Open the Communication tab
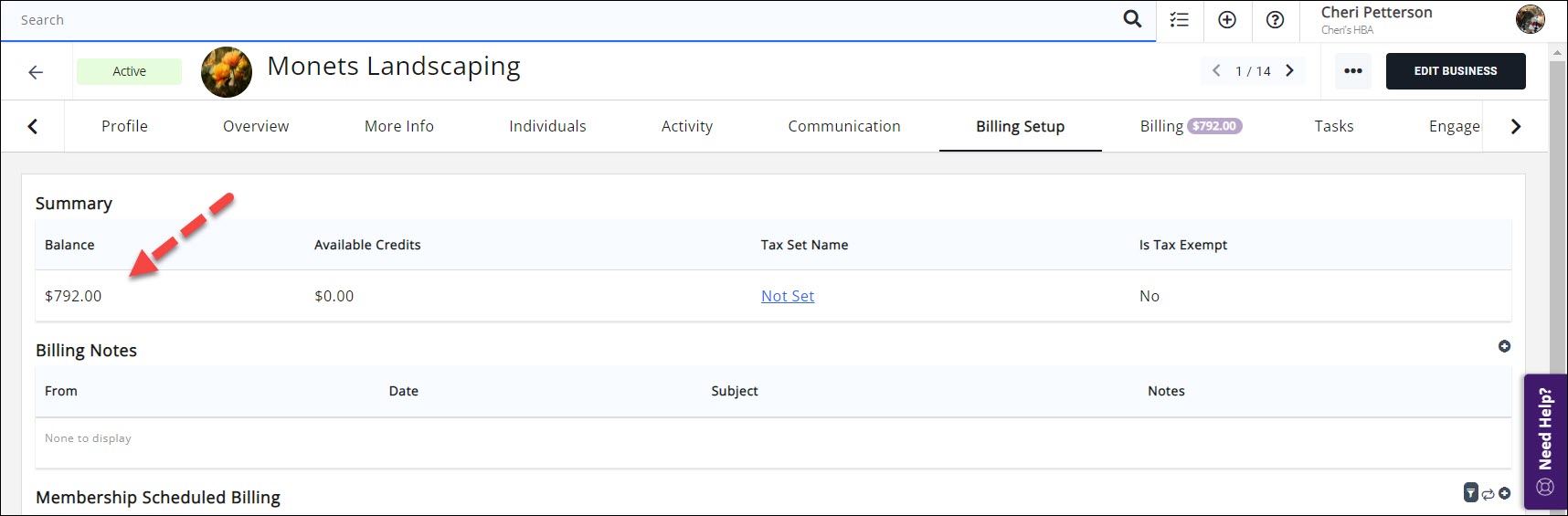The width and height of the screenshot is (1568, 516). point(843,126)
